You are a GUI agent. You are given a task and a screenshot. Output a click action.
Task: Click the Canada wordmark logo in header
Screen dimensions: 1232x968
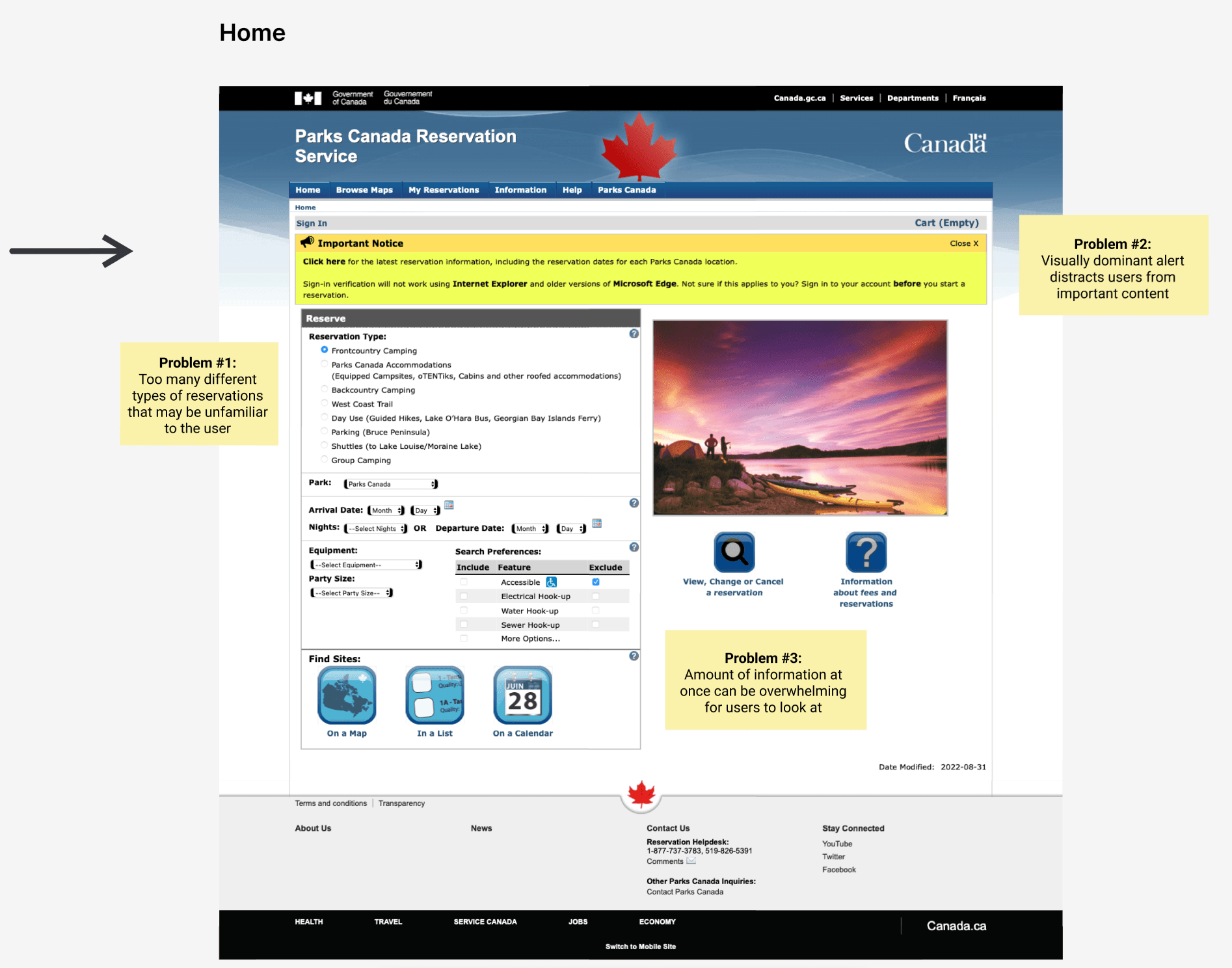pos(945,143)
